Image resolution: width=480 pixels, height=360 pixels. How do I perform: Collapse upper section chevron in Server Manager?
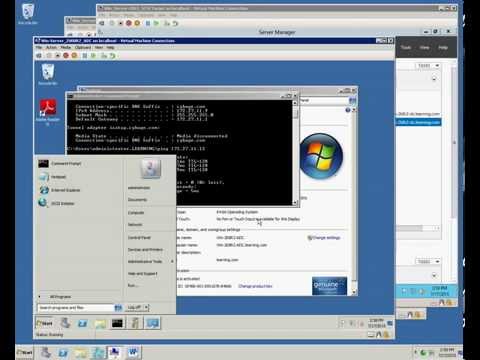(x=434, y=79)
